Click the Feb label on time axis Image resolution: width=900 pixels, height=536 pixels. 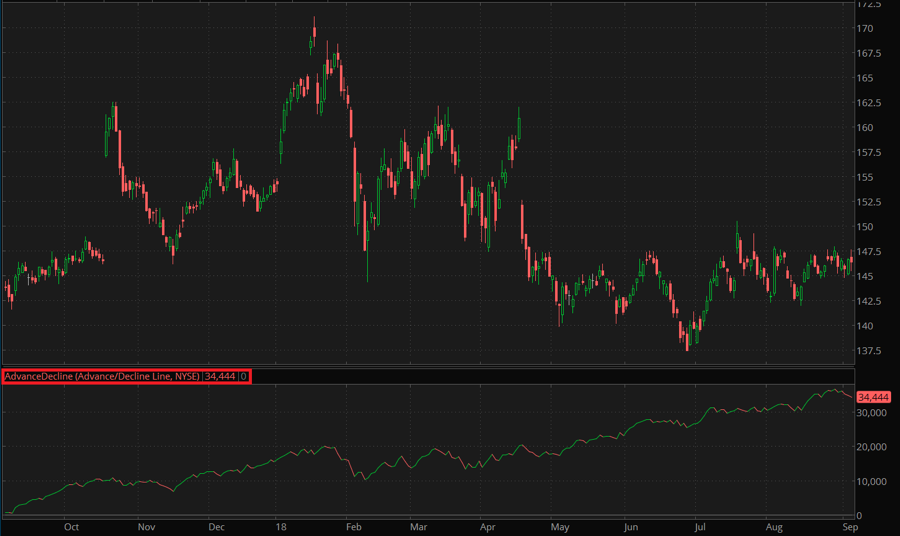pyautogui.click(x=351, y=525)
